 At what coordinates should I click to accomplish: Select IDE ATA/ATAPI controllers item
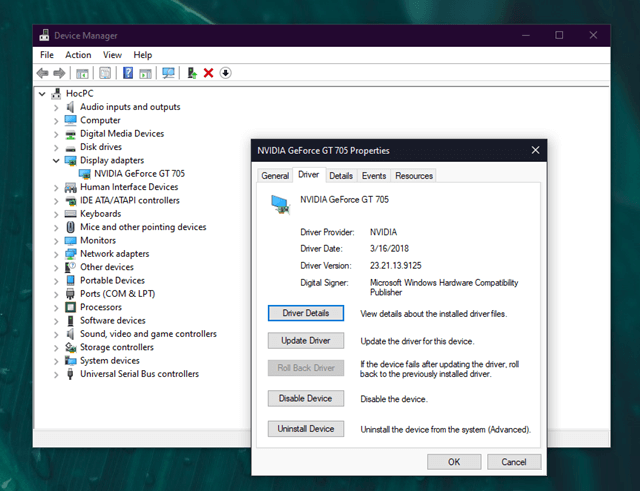[x=130, y=200]
